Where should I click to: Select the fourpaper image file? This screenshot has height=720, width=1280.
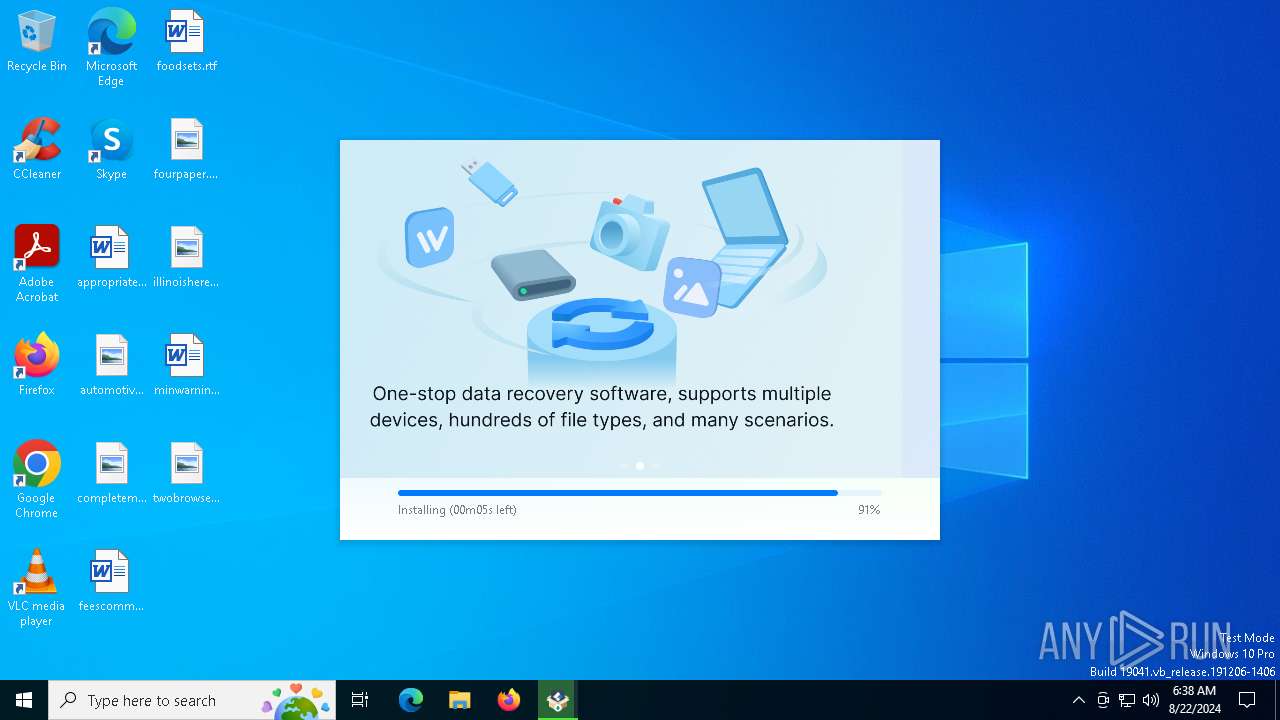(186, 150)
